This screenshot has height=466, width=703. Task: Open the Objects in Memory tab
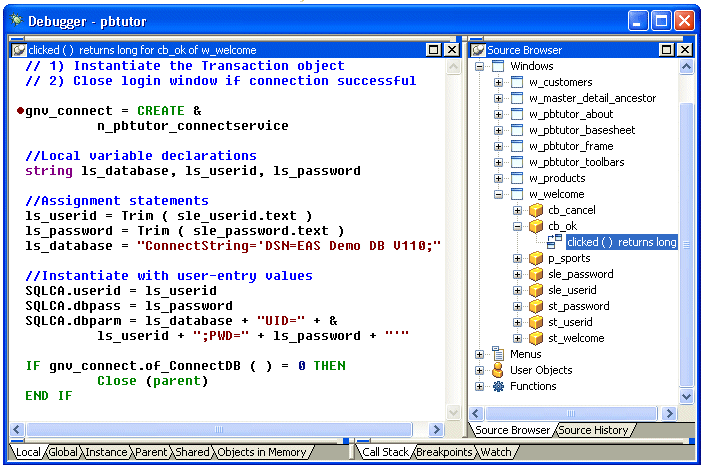click(x=262, y=452)
